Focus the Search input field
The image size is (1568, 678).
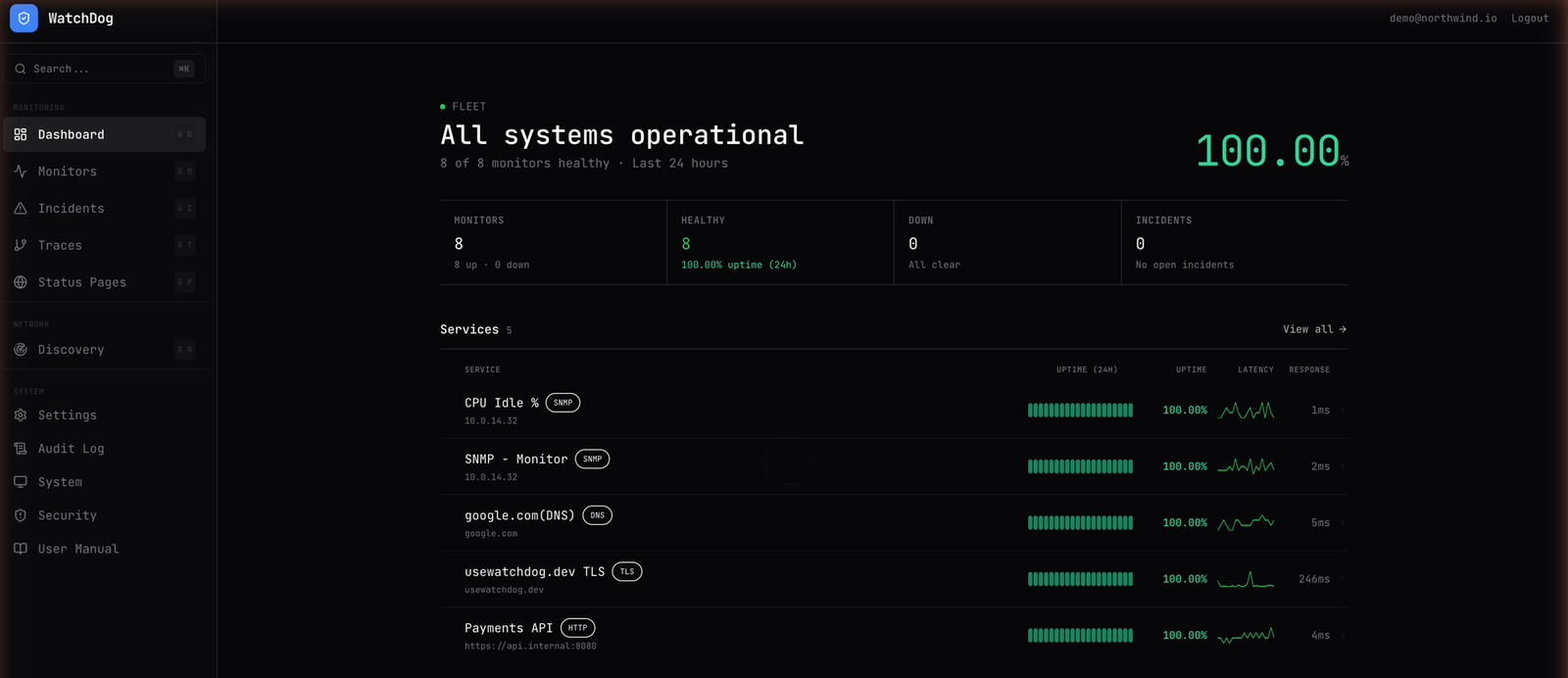point(105,69)
